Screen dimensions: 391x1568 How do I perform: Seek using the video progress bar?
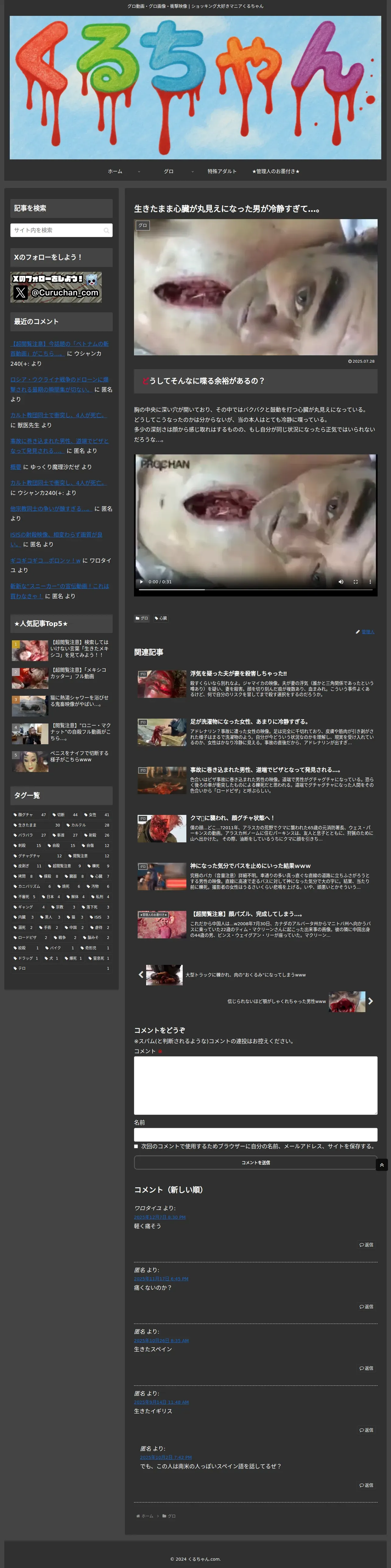pyautogui.click(x=255, y=589)
